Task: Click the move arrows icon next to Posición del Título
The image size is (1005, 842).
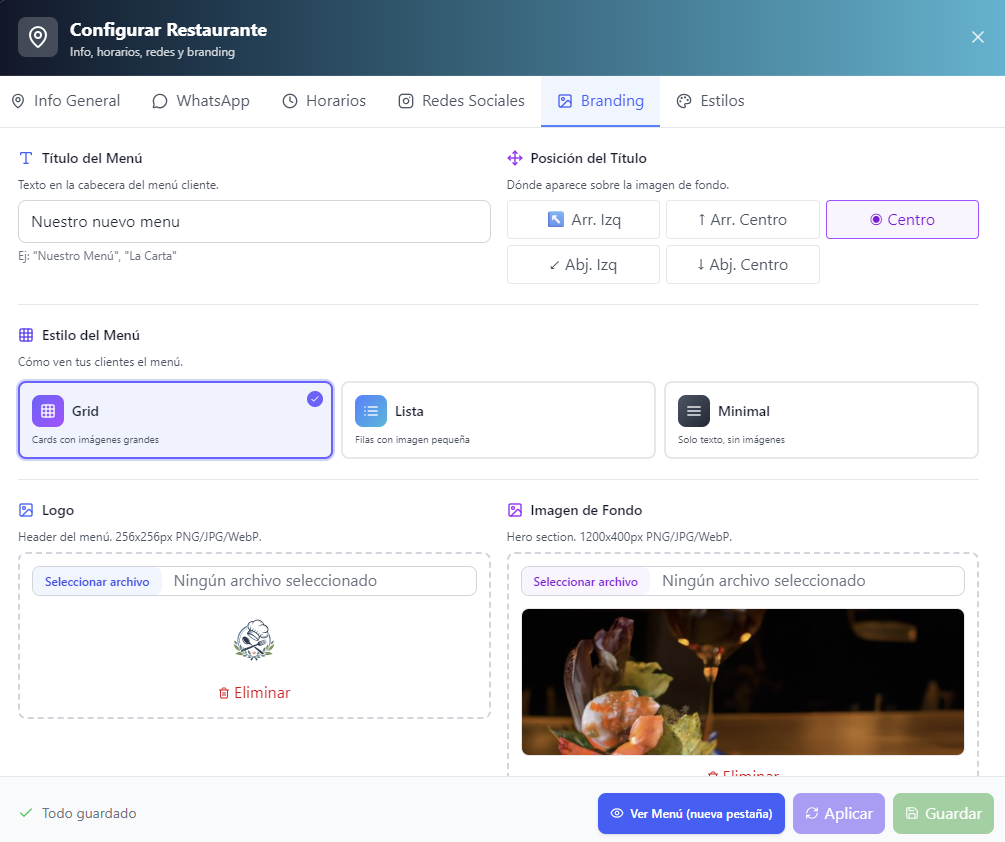Action: pos(514,157)
